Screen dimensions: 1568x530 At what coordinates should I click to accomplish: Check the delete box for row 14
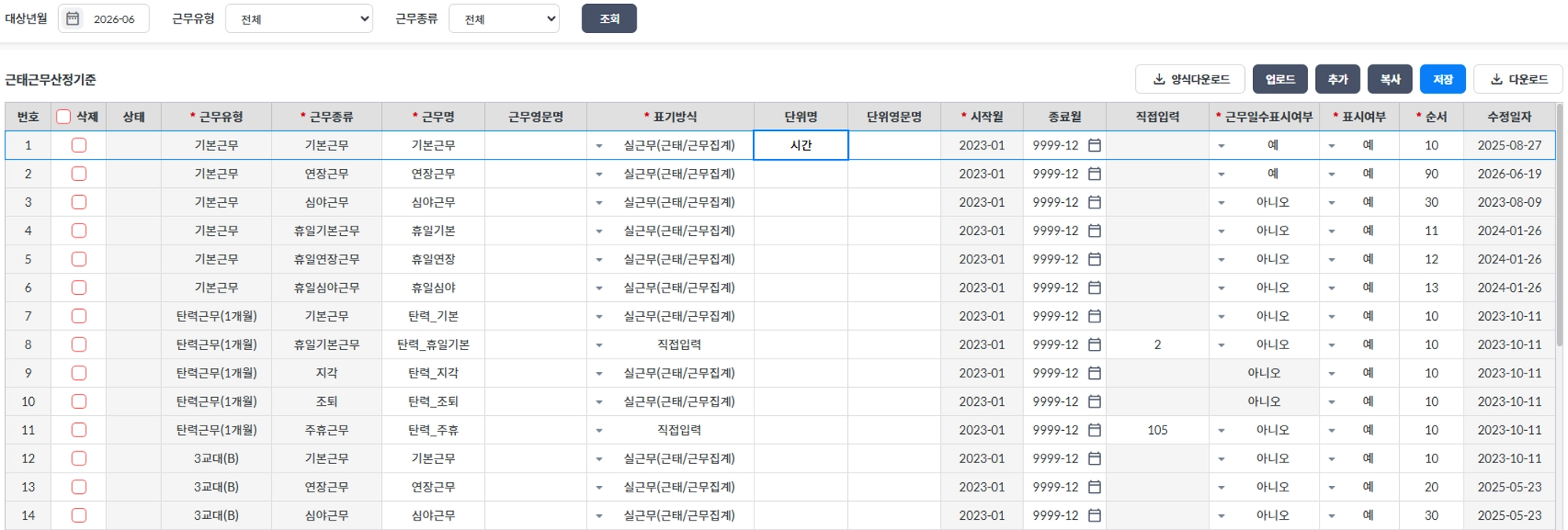(79, 515)
